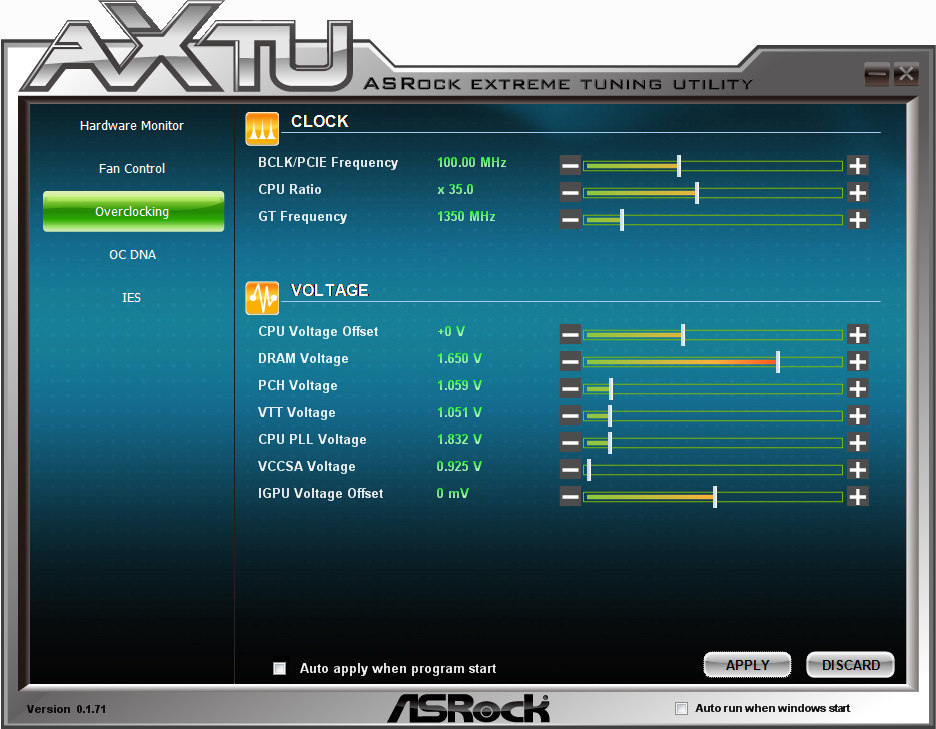Decrease VCCSA Voltage with minus button
This screenshot has height=729, width=936.
click(570, 469)
